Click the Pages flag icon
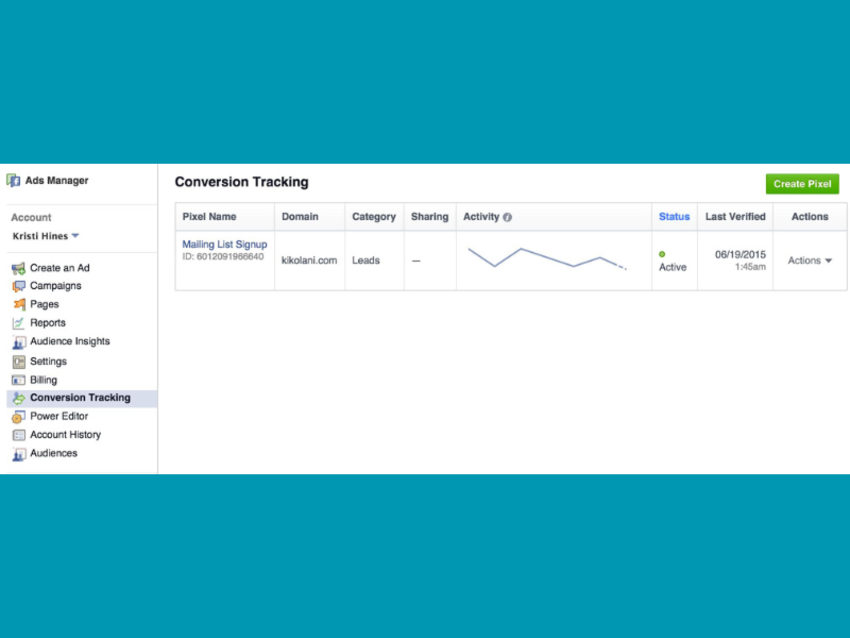 tap(18, 305)
